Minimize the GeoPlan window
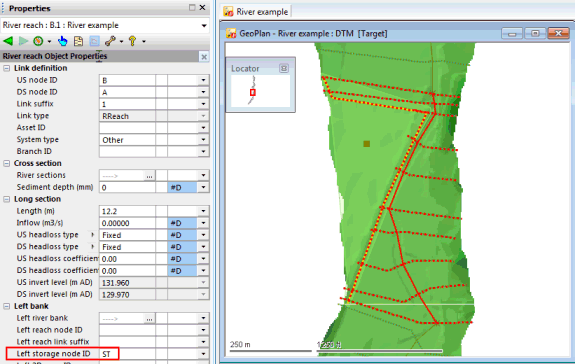 click(512, 33)
